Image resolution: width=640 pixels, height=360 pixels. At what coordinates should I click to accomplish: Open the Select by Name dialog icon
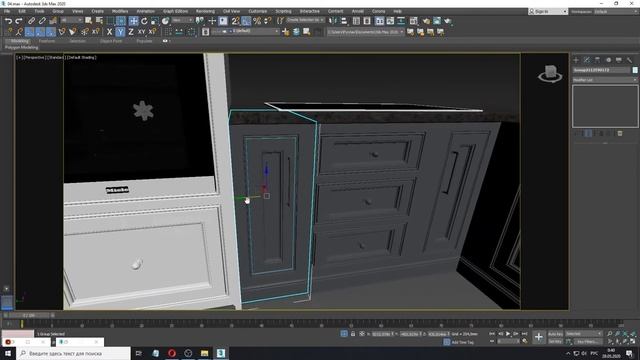pos(99,20)
